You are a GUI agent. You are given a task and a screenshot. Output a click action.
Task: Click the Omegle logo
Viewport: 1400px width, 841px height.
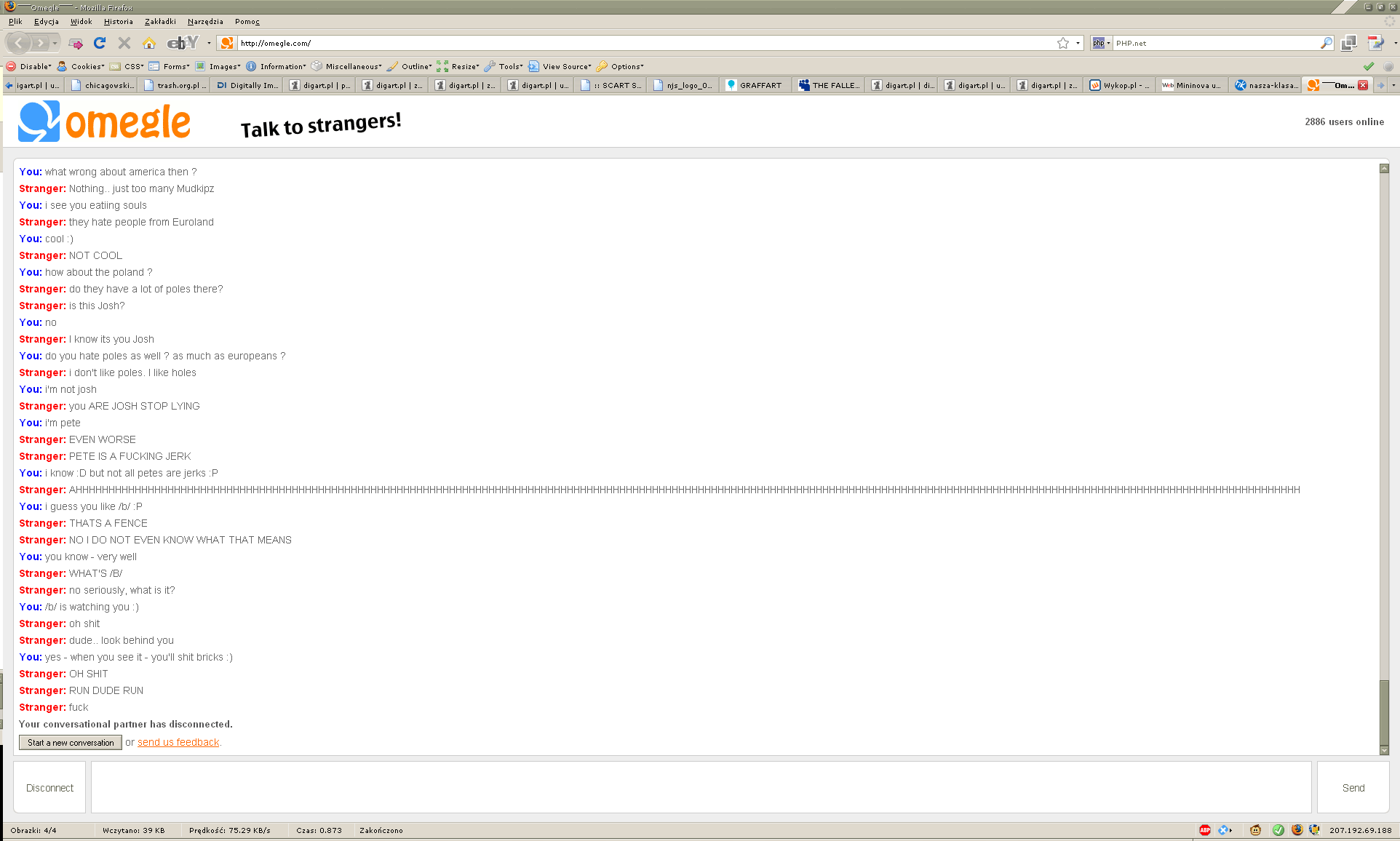pyautogui.click(x=105, y=121)
